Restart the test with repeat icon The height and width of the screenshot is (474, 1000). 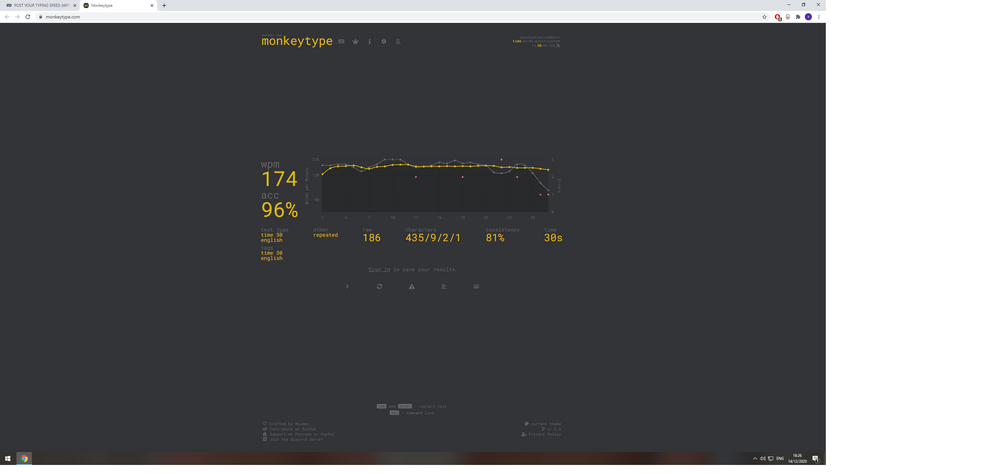tap(379, 287)
